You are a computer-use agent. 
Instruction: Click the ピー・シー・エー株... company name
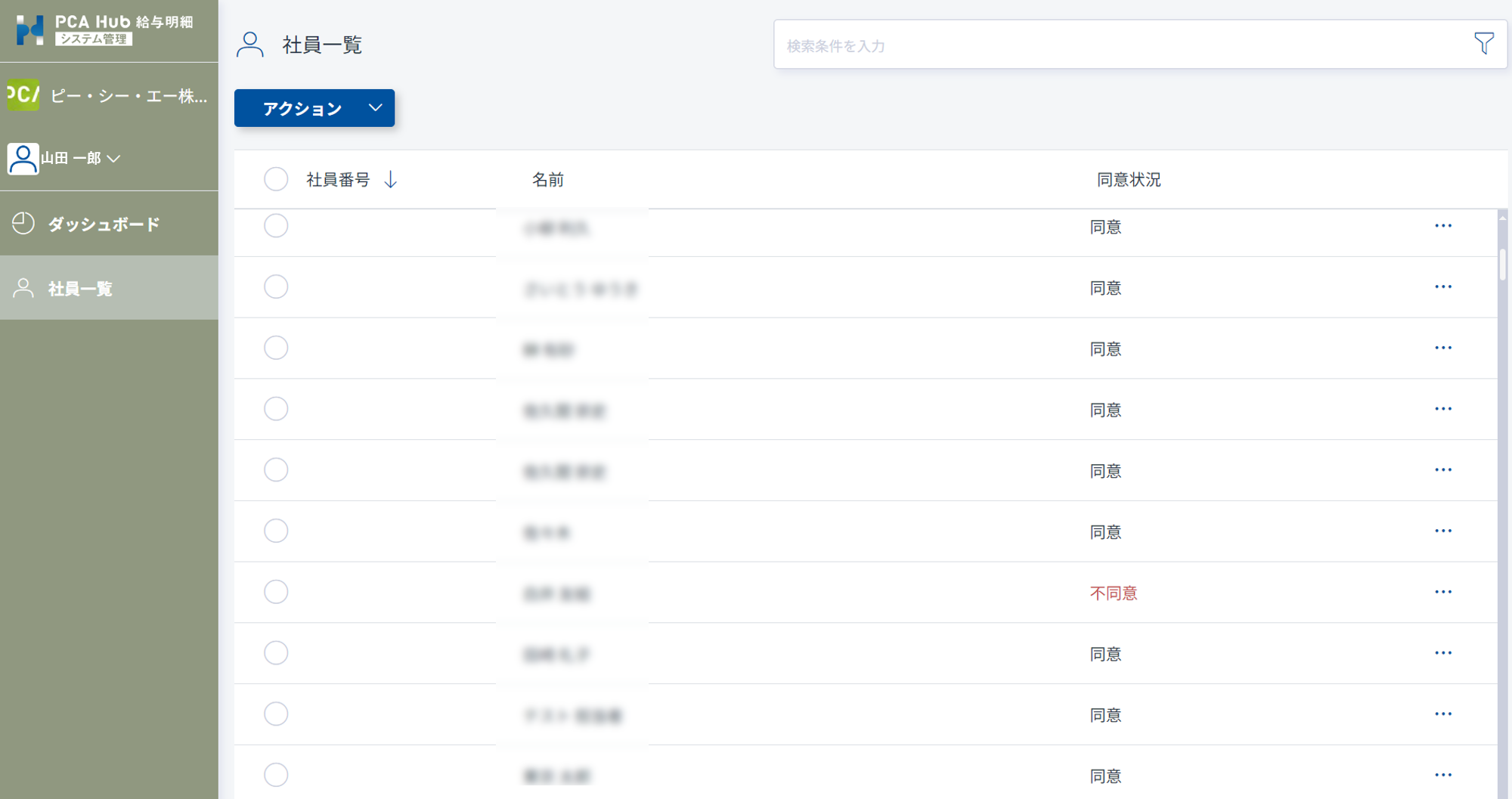(x=129, y=96)
